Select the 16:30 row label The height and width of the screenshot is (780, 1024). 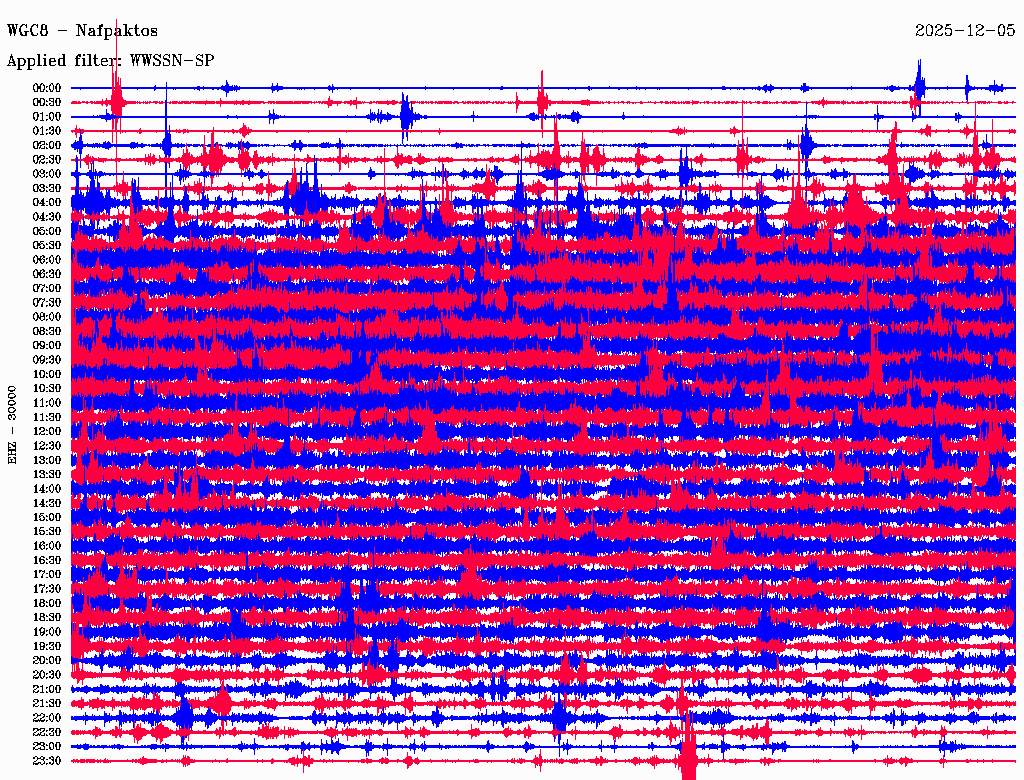pyautogui.click(x=47, y=560)
